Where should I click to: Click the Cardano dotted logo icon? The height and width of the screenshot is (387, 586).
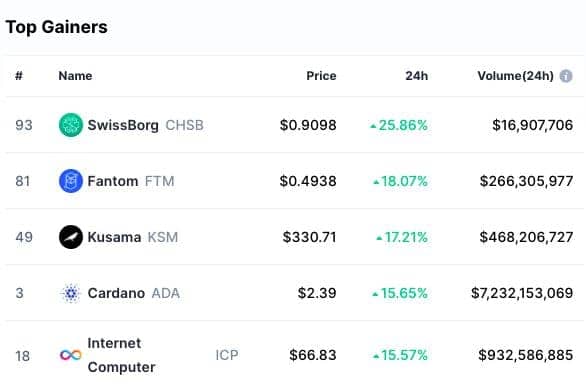point(71,293)
